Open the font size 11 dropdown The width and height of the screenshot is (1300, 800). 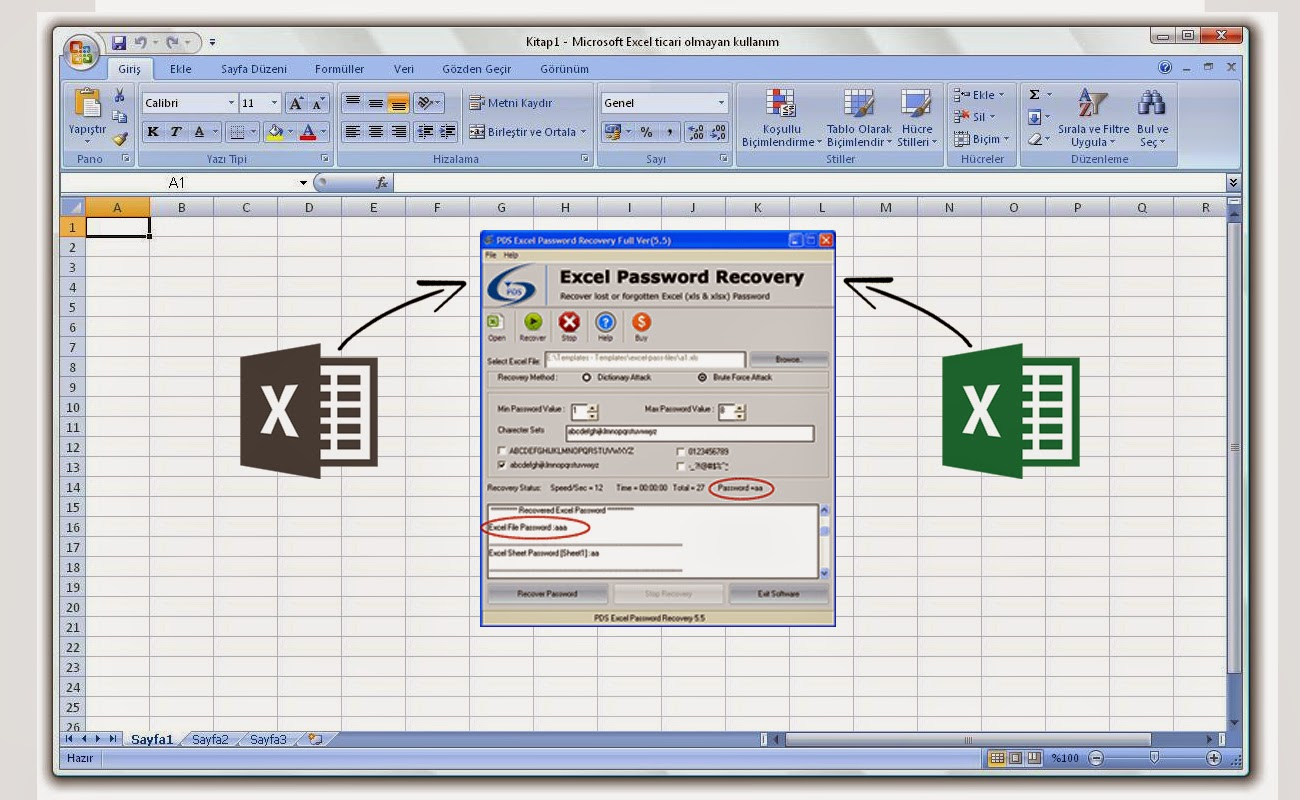[x=273, y=102]
